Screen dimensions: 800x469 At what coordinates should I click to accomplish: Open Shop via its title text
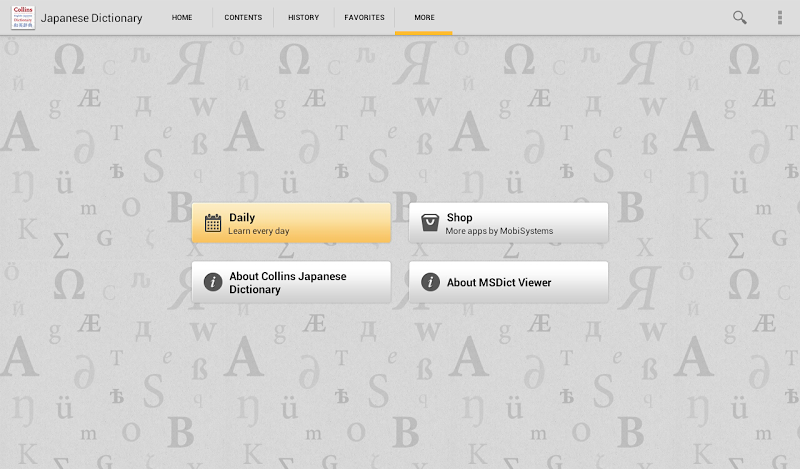[x=459, y=217]
